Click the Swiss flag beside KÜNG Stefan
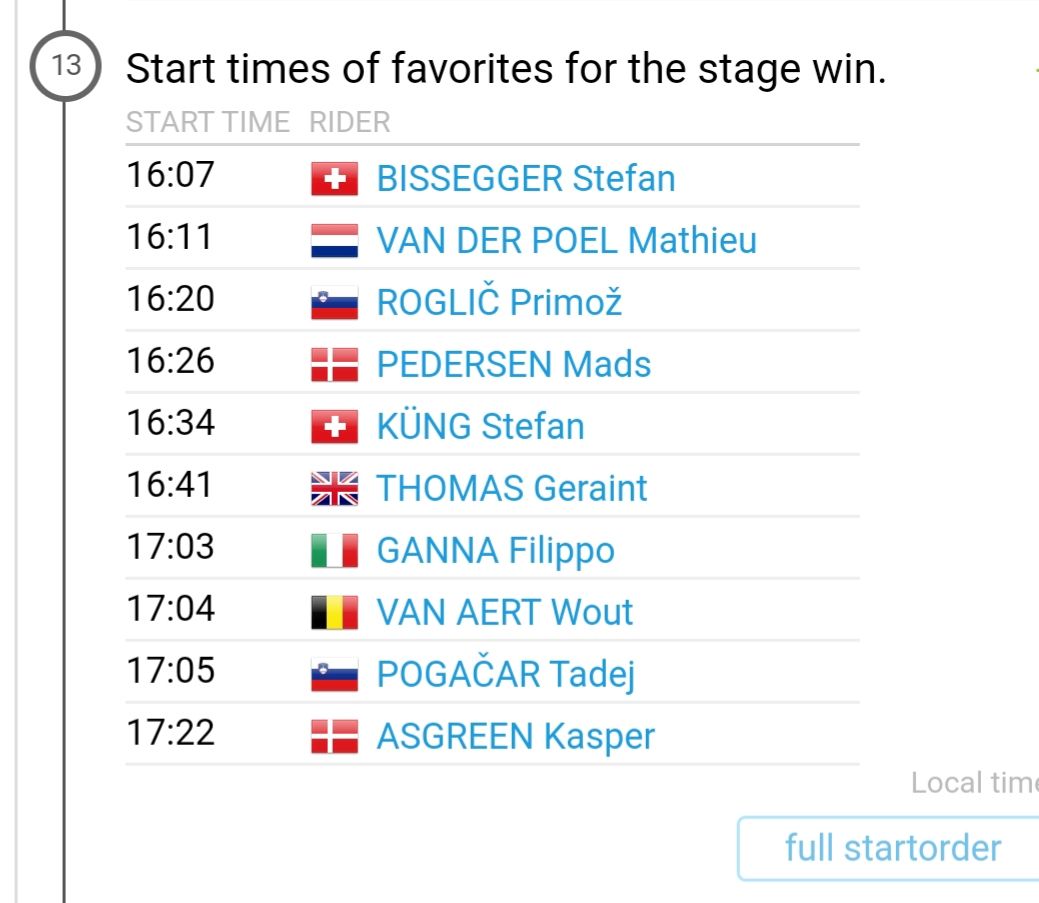1039x903 pixels. coord(334,428)
